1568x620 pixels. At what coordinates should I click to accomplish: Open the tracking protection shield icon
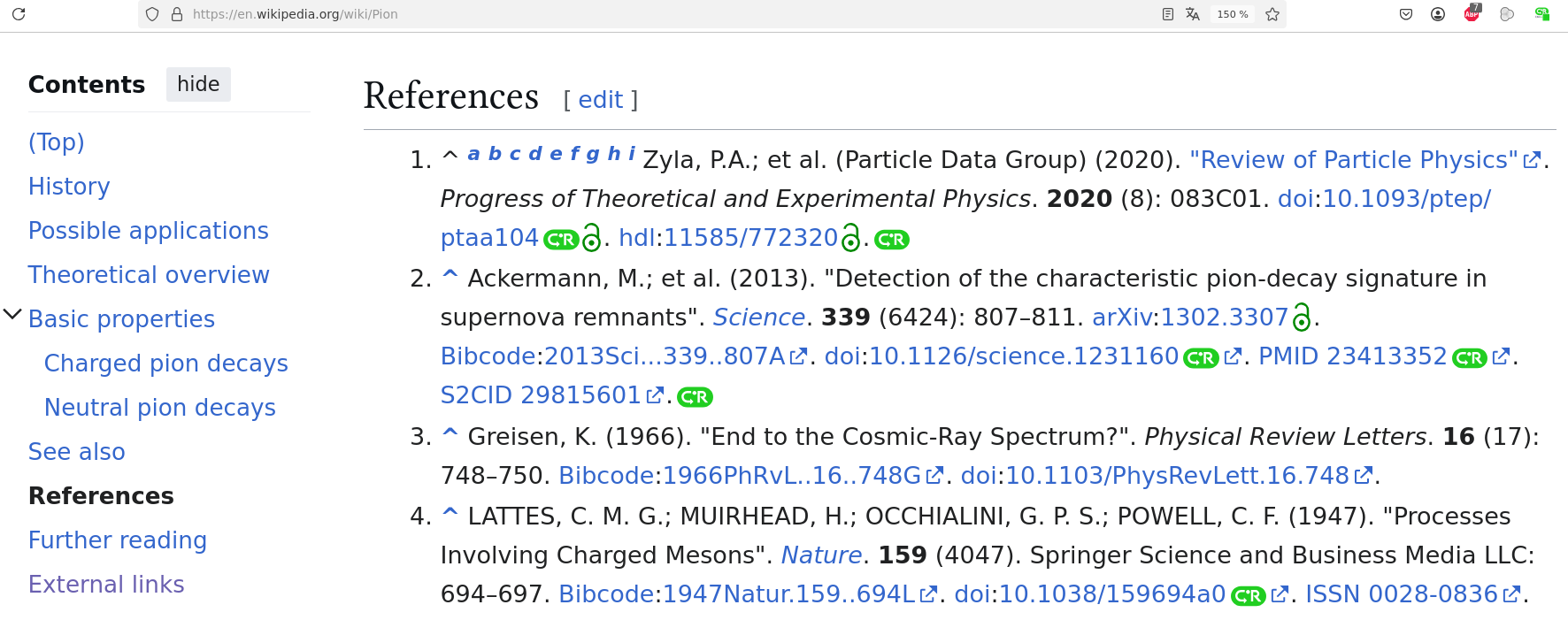pyautogui.click(x=152, y=14)
